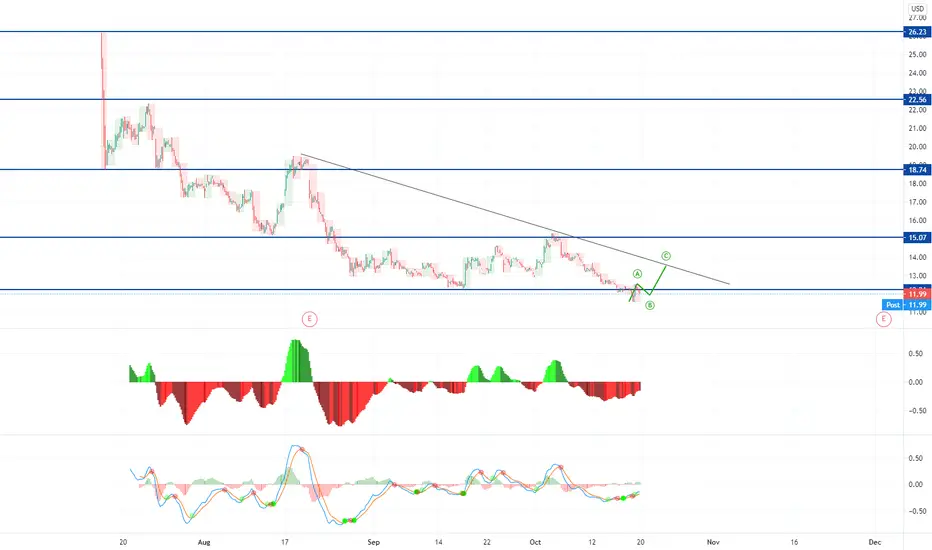
Task: Click the Aug date on time axis
Action: pos(204,542)
